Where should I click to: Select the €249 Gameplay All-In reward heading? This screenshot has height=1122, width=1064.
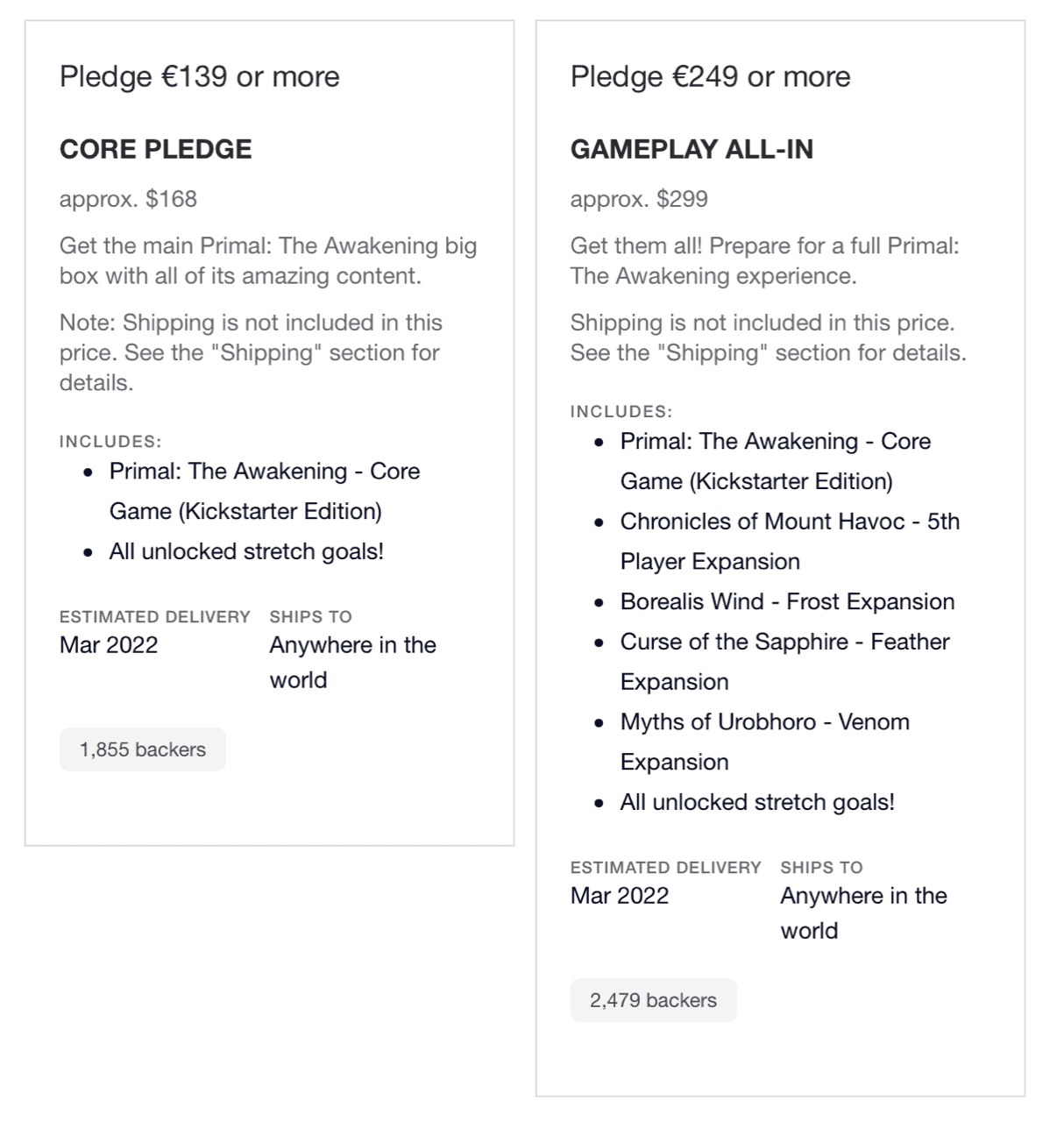[710, 76]
